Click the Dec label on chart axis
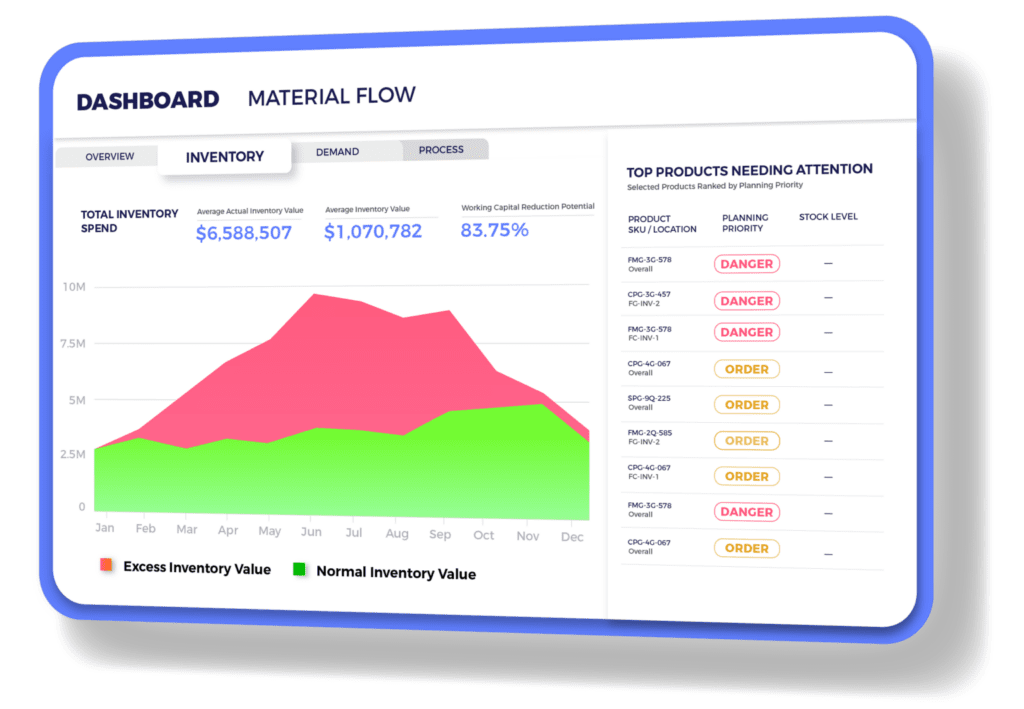The image size is (1024, 709). point(571,537)
